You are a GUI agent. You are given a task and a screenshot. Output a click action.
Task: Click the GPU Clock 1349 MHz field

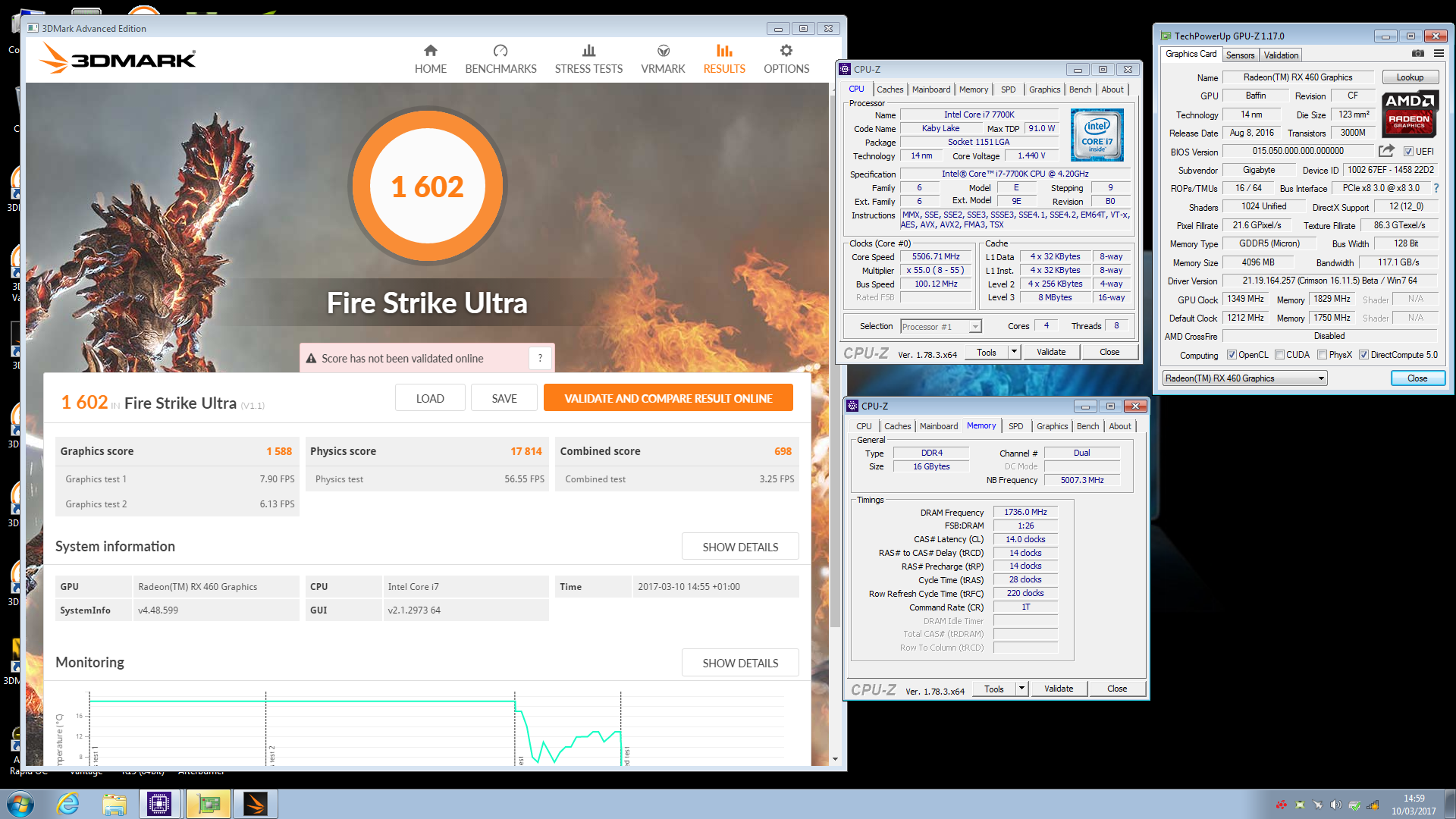click(x=1245, y=299)
